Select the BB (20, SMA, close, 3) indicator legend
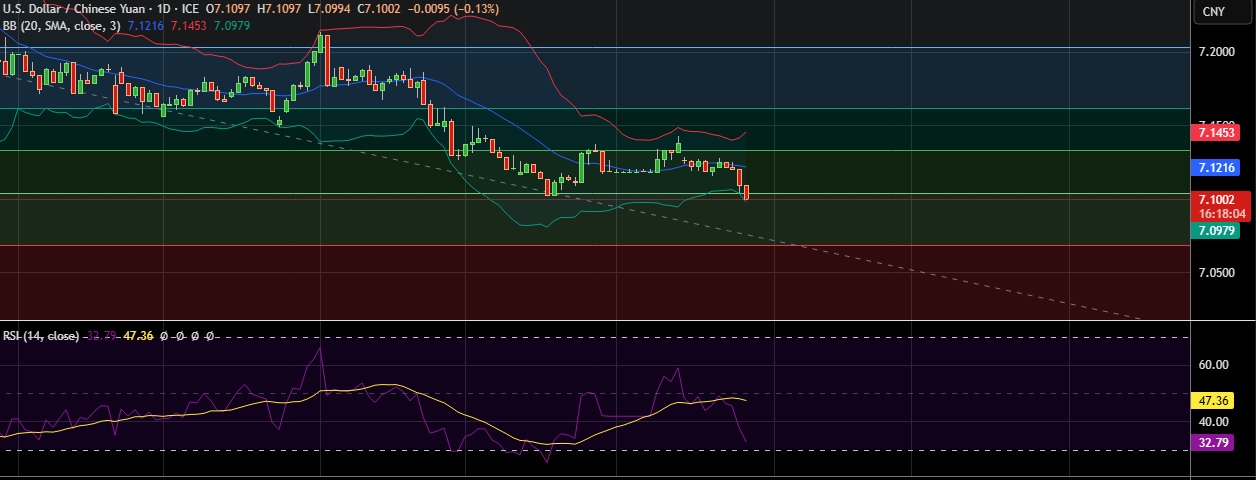This screenshot has width=1256, height=480. [x=61, y=25]
